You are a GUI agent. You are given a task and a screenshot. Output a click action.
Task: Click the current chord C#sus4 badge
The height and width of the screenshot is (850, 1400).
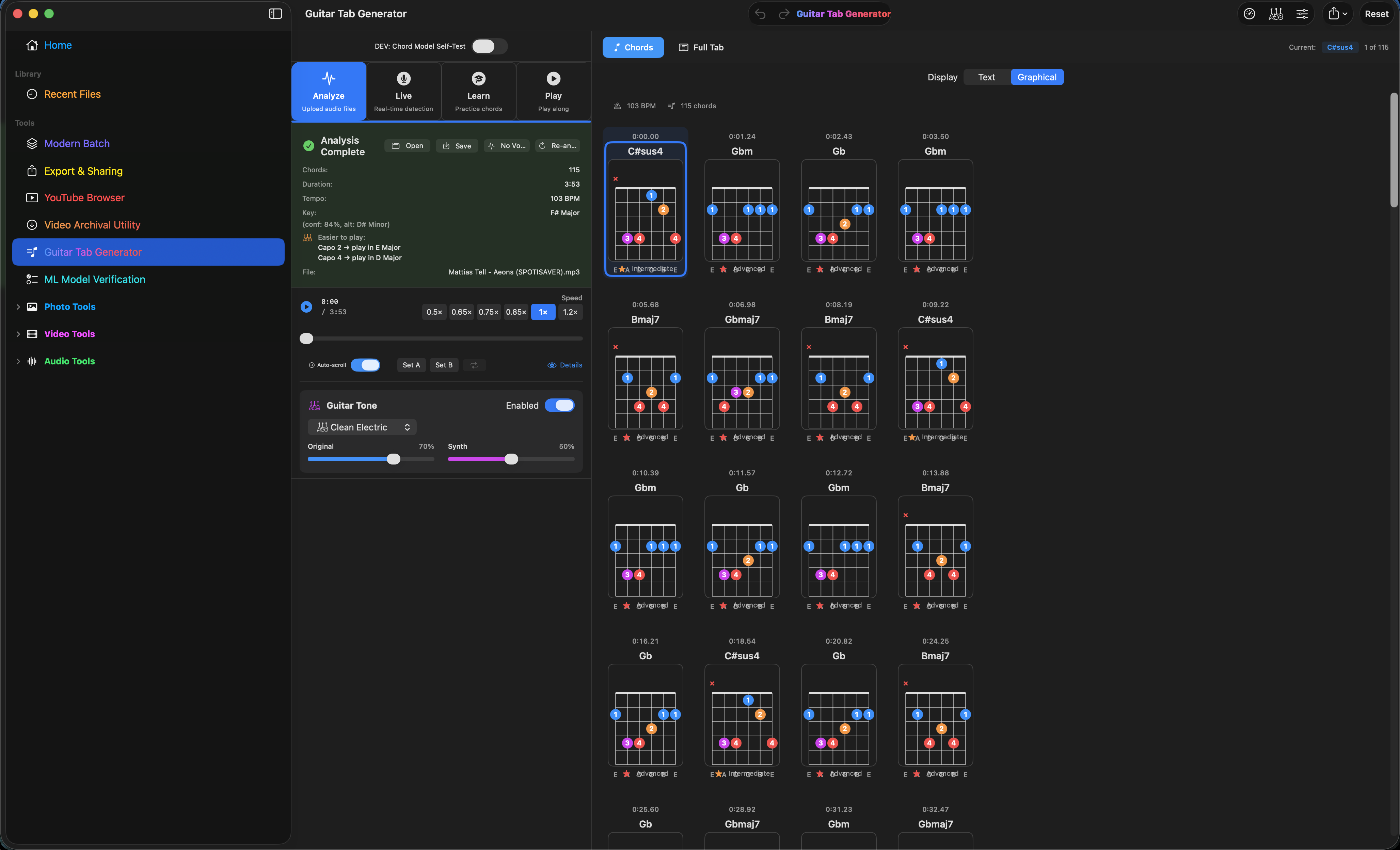pyautogui.click(x=1340, y=47)
